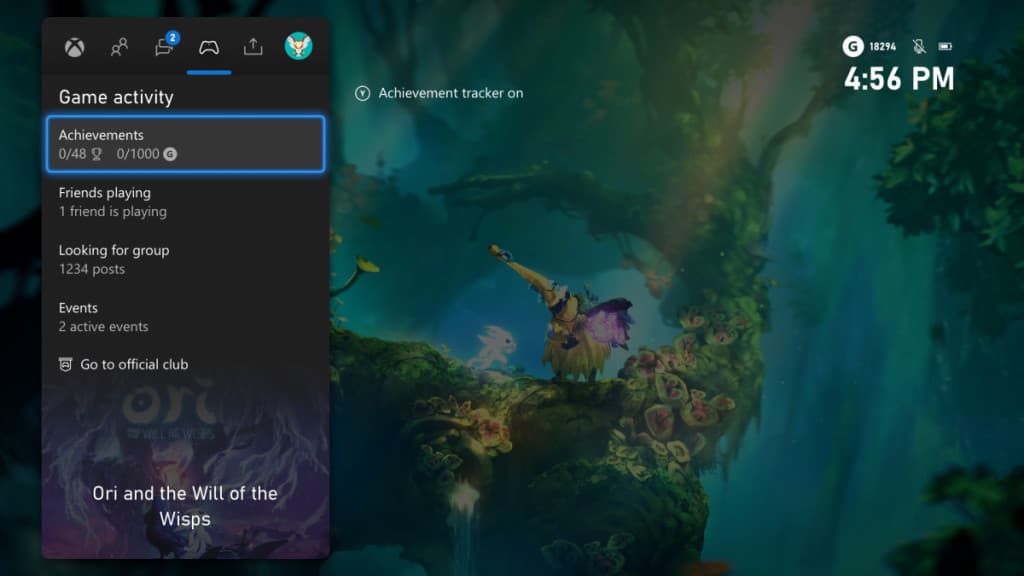This screenshot has width=1024, height=576.
Task: Click the Game activity heading
Action: coord(116,97)
